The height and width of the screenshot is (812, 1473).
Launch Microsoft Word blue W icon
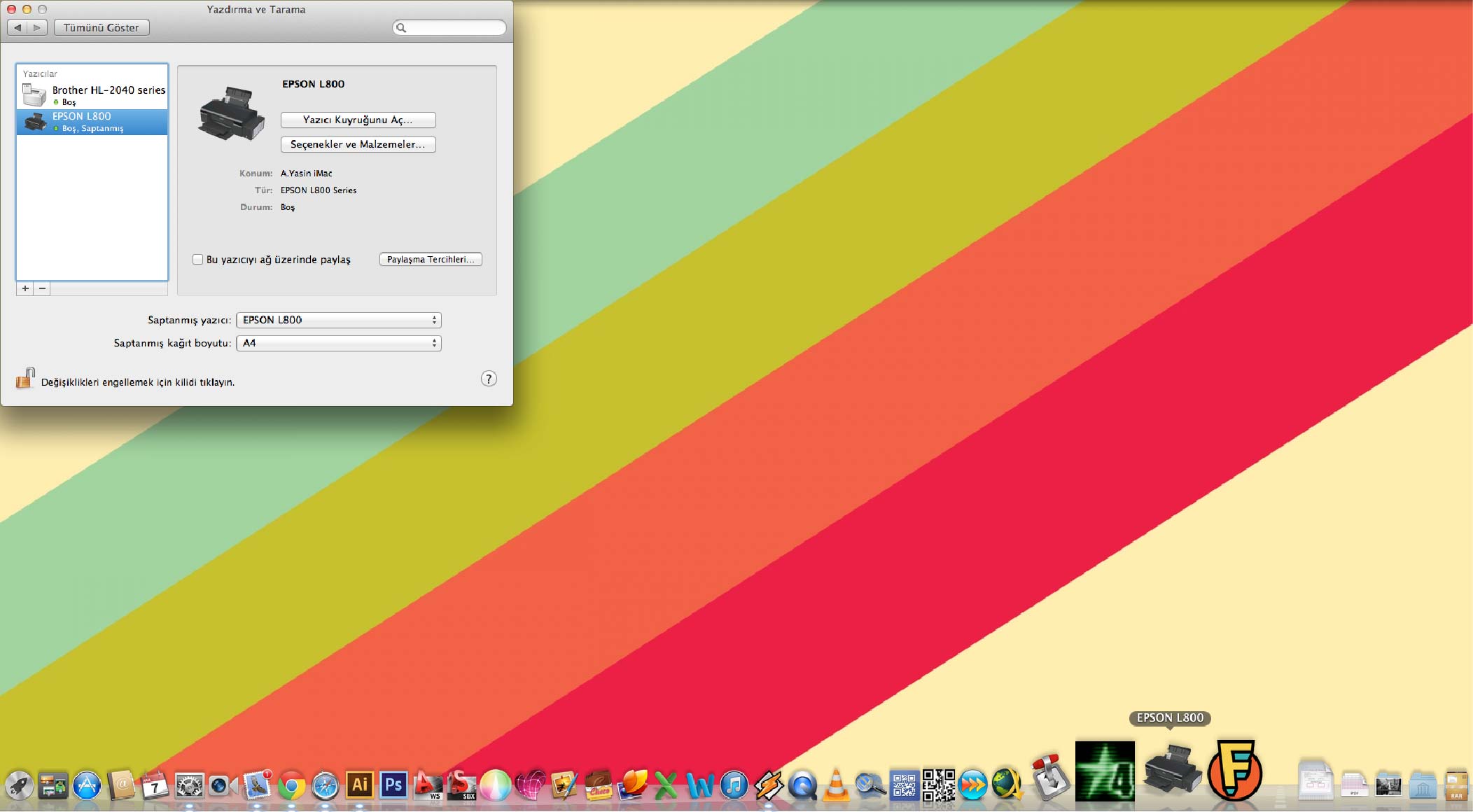click(700, 785)
